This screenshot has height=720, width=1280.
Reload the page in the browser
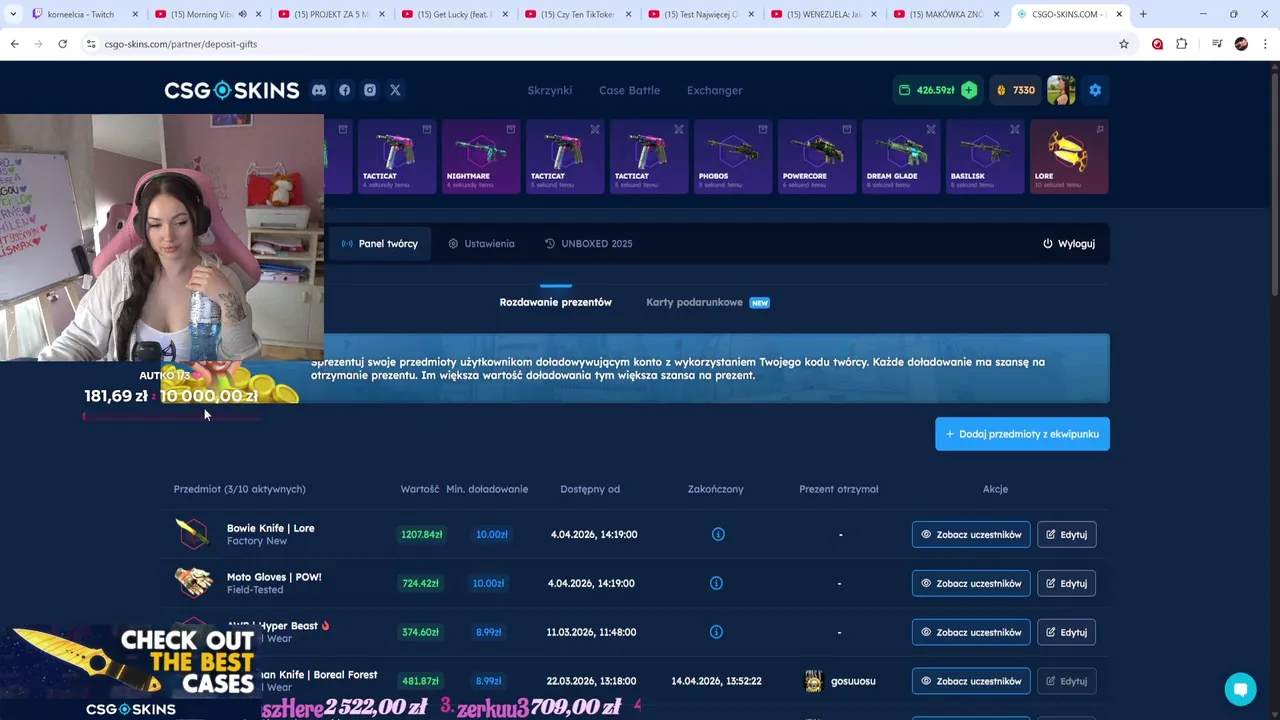(62, 44)
